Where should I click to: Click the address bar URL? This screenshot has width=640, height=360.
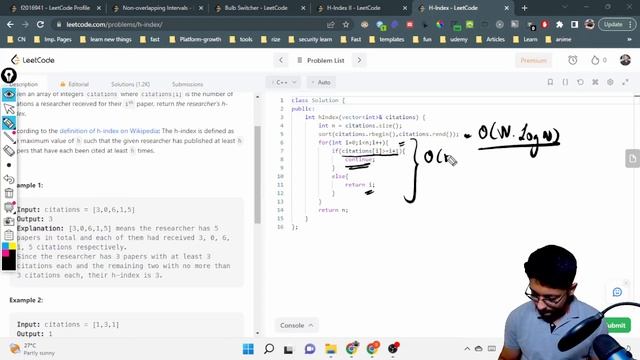(114, 24)
